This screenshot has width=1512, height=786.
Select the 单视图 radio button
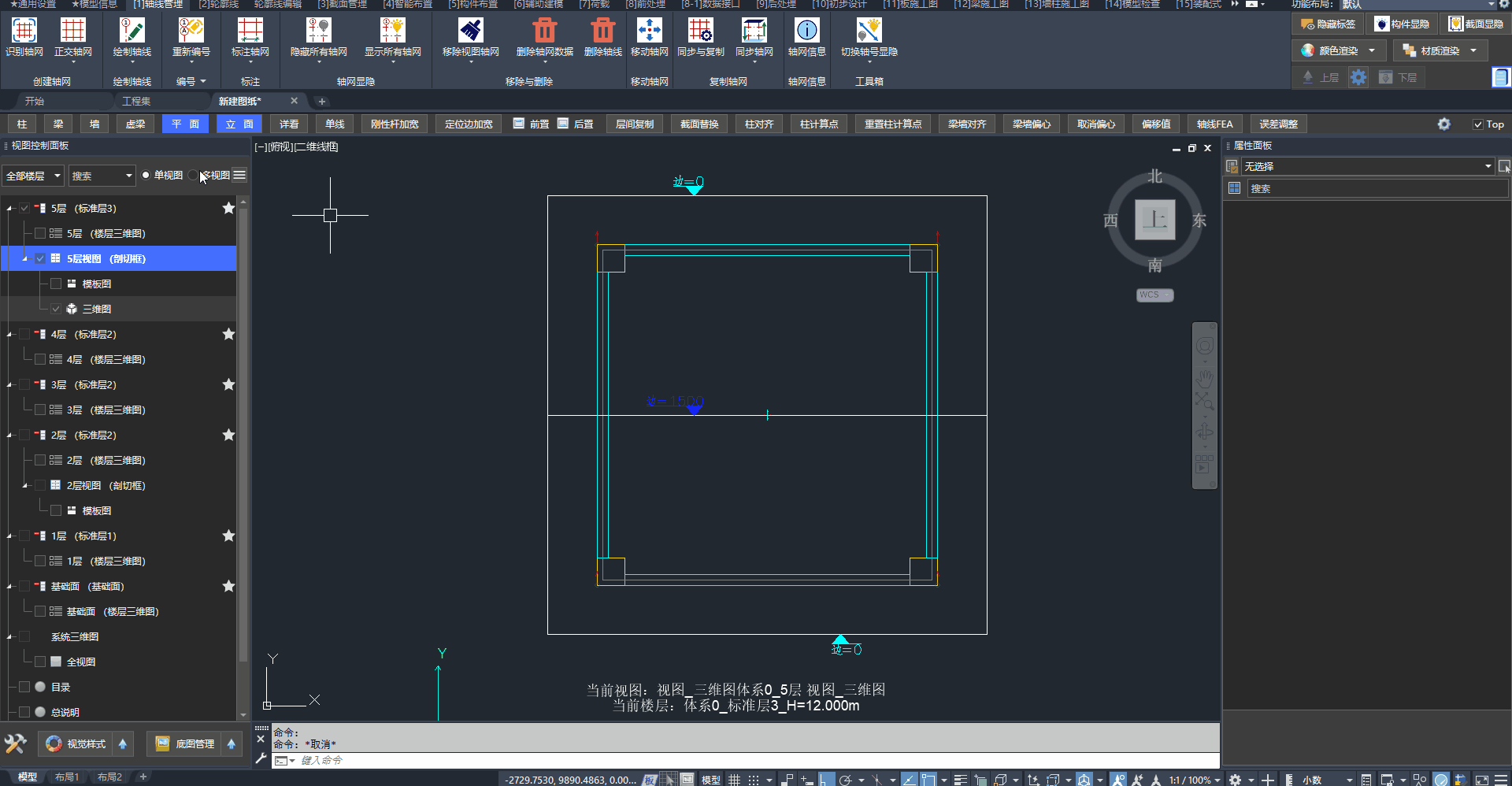tap(146, 175)
